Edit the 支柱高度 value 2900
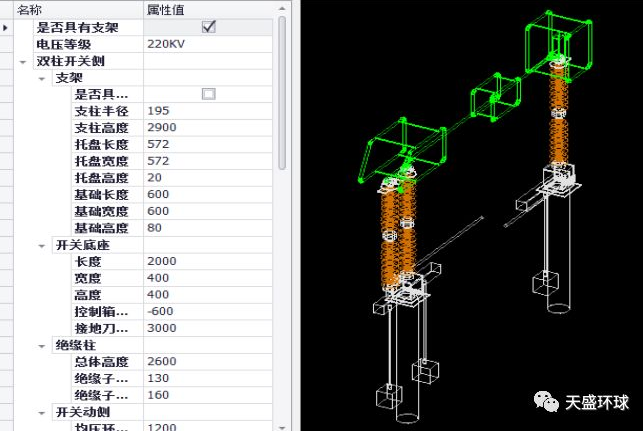Screen dimensions: 643x431 tap(208, 128)
